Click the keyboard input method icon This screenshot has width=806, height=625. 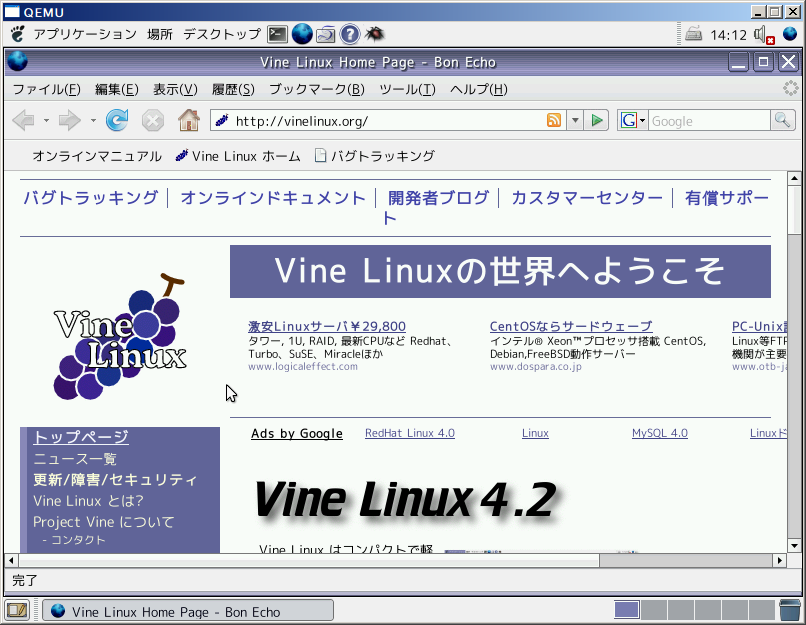(x=693, y=34)
